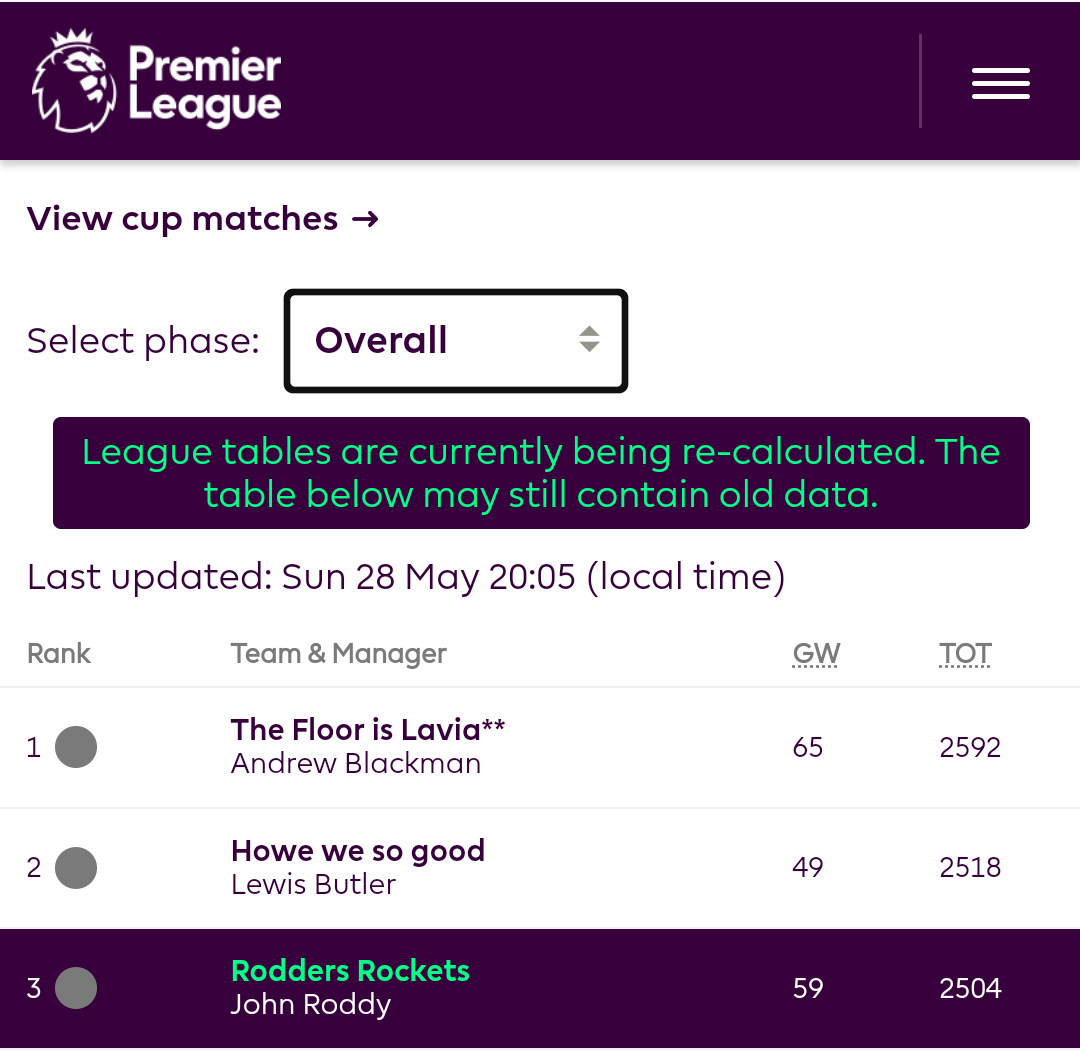
Task: Click the league tables re-calculating notice banner
Action: [x=541, y=473]
